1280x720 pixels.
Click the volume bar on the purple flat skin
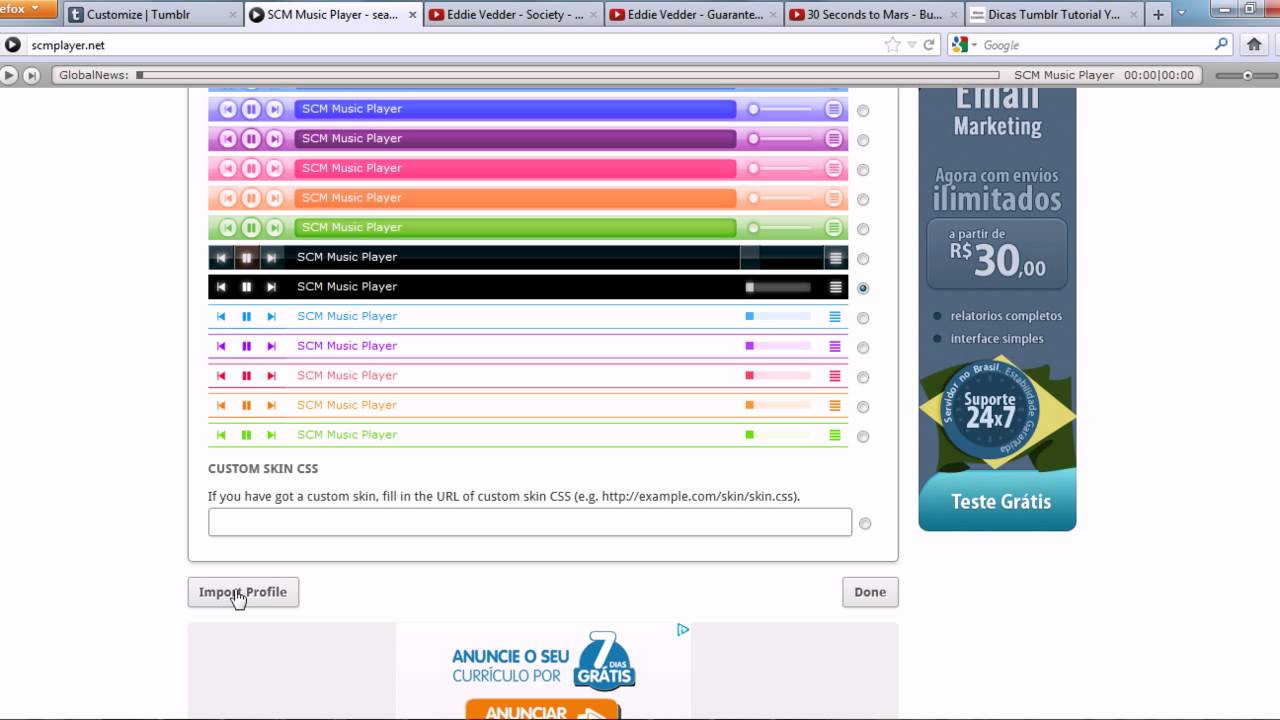(778, 346)
